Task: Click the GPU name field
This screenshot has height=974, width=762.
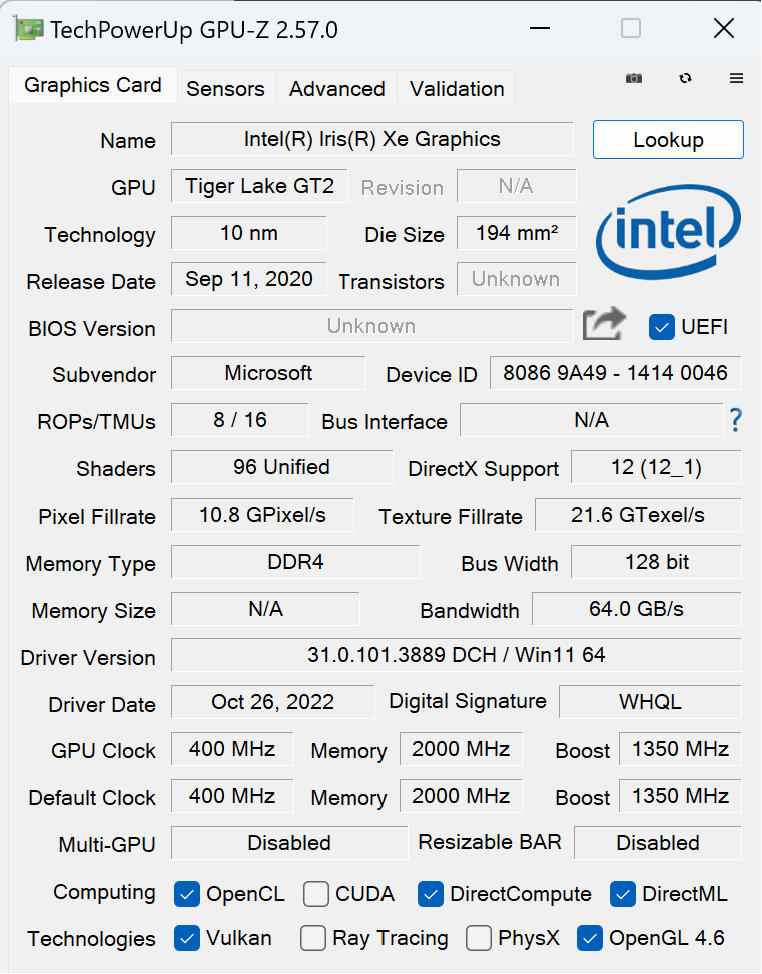Action: tap(372, 139)
